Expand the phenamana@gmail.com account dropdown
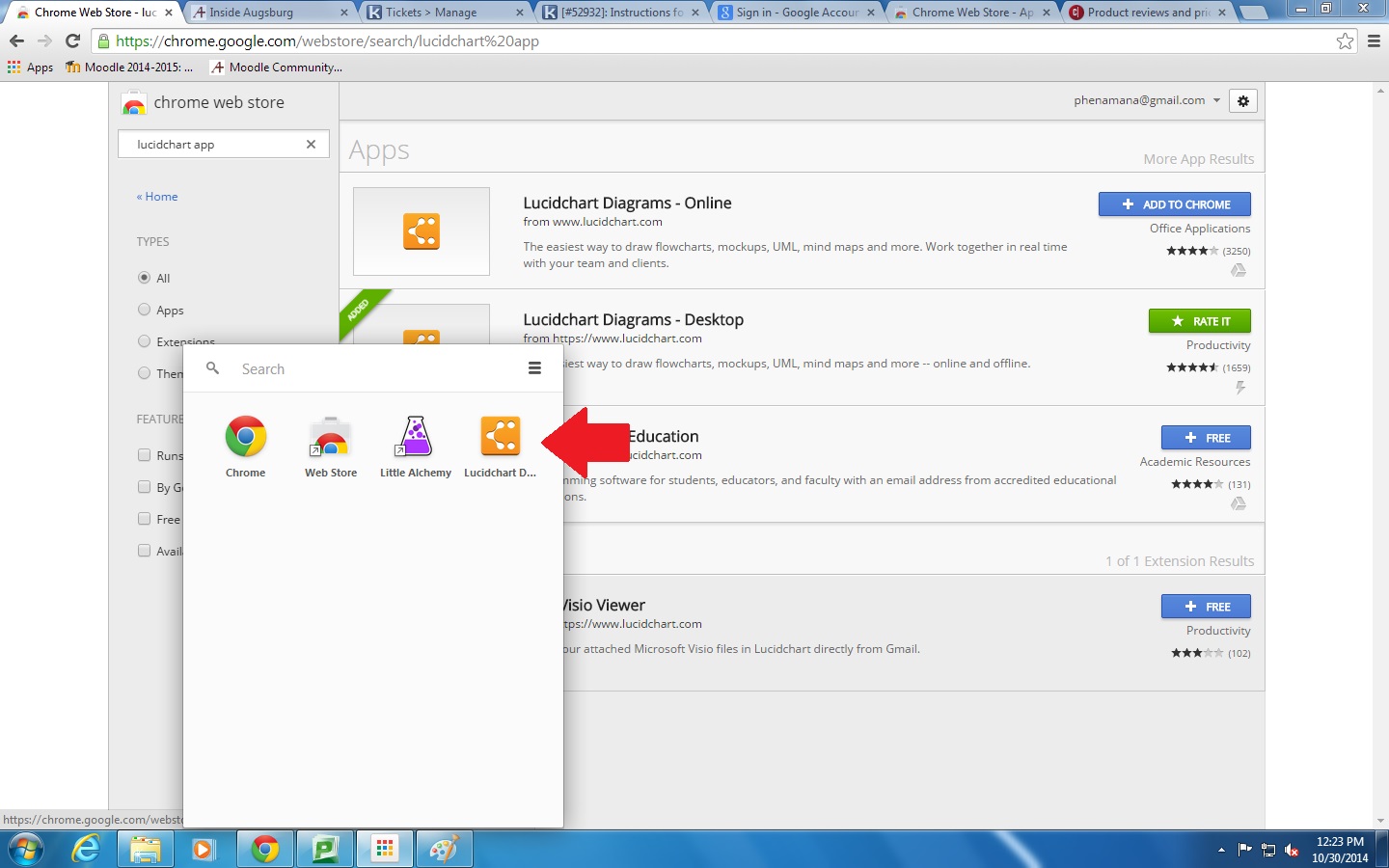The width and height of the screenshot is (1389, 868). click(x=1147, y=100)
